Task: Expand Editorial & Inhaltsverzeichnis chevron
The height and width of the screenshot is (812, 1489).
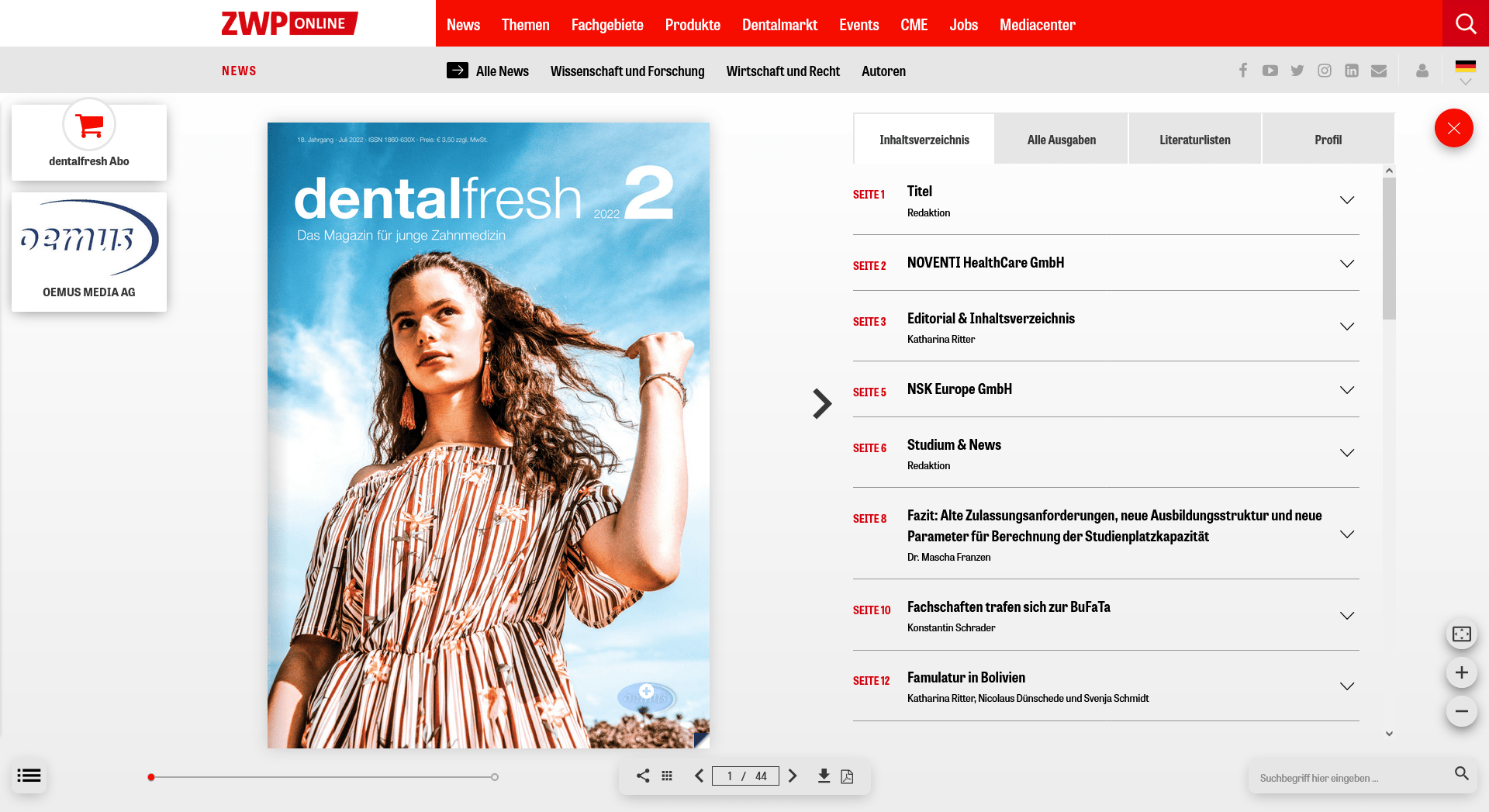Action: click(1347, 327)
